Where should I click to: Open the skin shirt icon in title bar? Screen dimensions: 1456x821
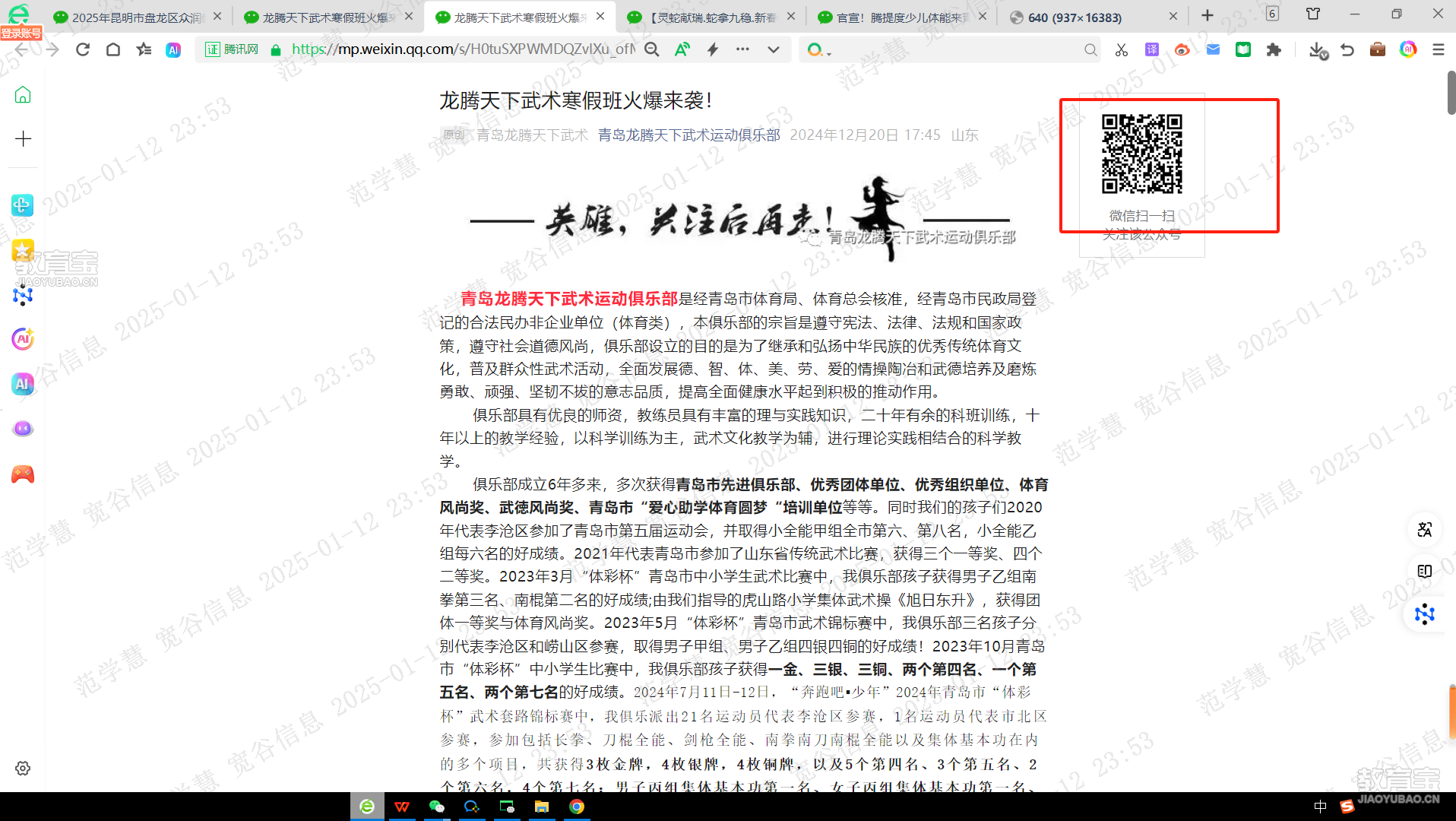[1313, 14]
